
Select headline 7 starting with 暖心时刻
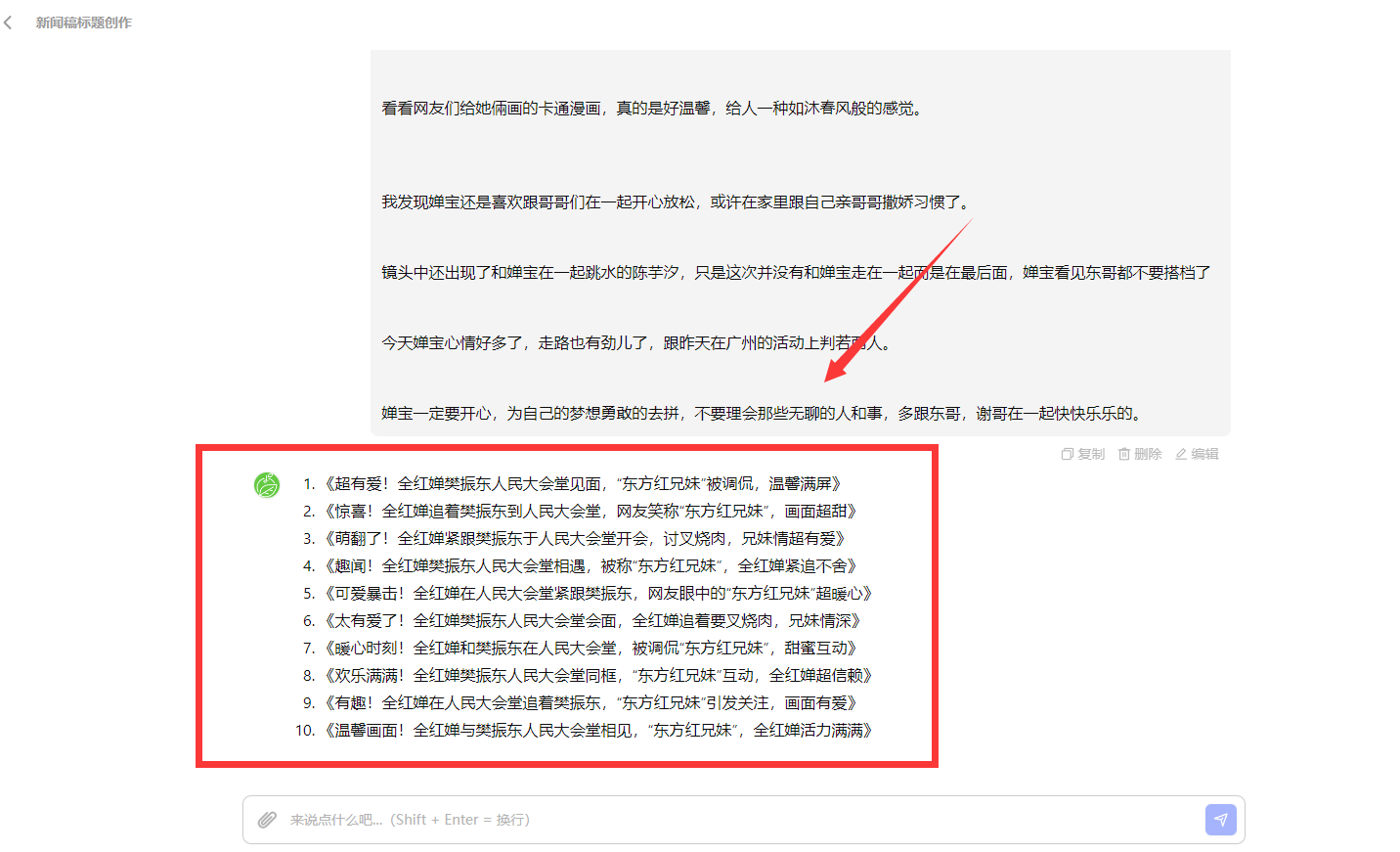[591, 648]
